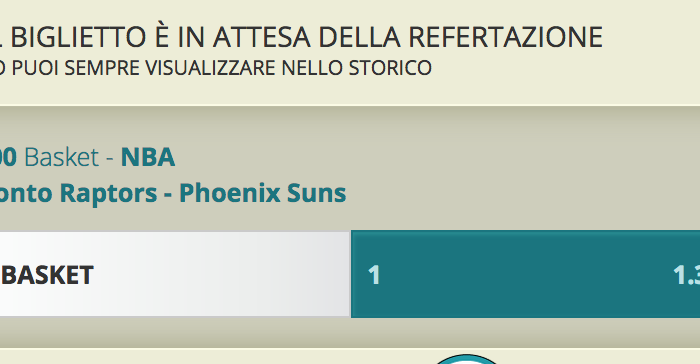Click the word VISUALIZZARE in the subtitle

pyautogui.click(x=211, y=68)
